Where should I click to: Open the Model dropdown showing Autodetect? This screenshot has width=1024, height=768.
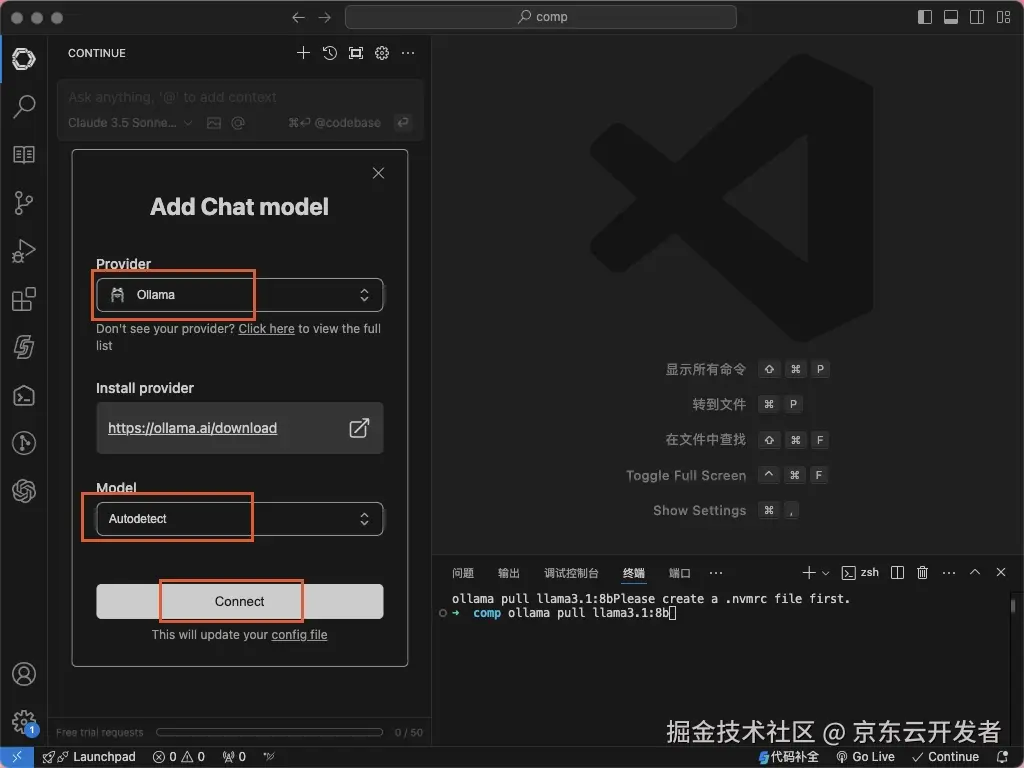(x=240, y=519)
